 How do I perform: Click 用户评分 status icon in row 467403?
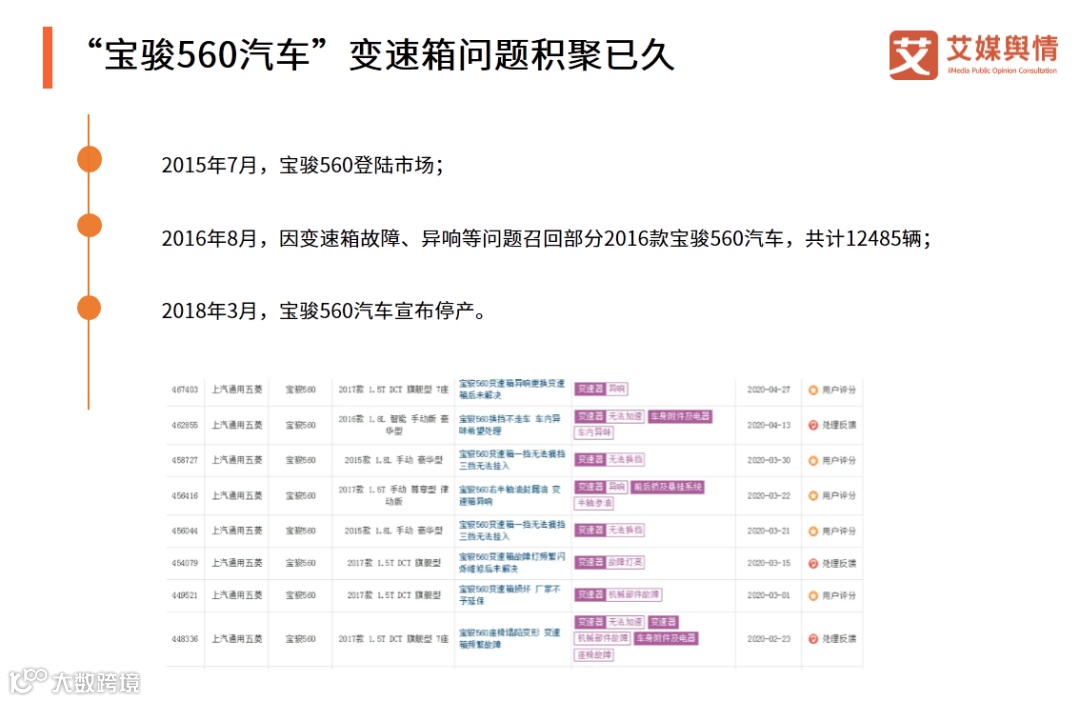pyautogui.click(x=813, y=390)
